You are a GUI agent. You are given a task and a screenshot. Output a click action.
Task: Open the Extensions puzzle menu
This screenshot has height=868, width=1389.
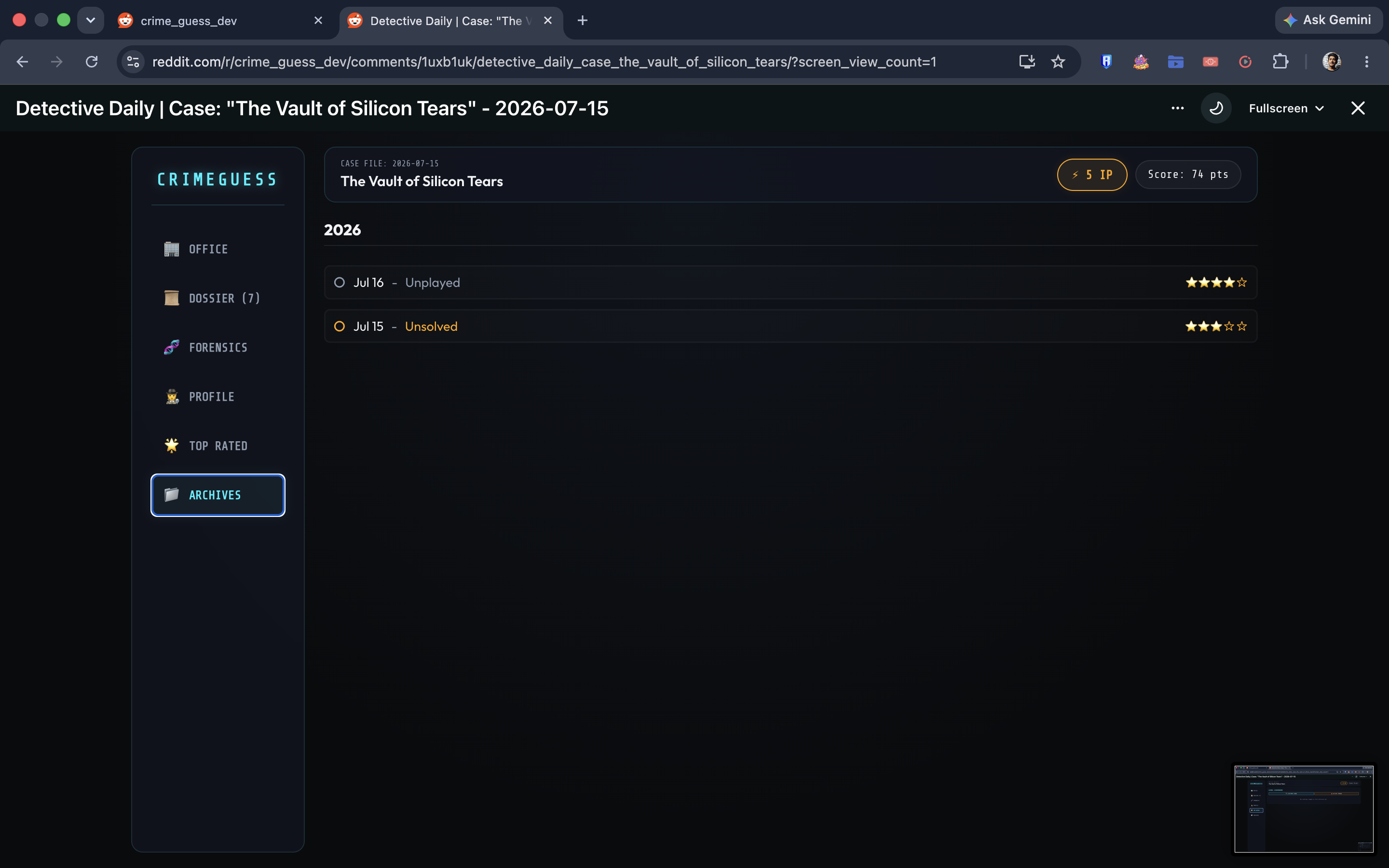tap(1280, 62)
